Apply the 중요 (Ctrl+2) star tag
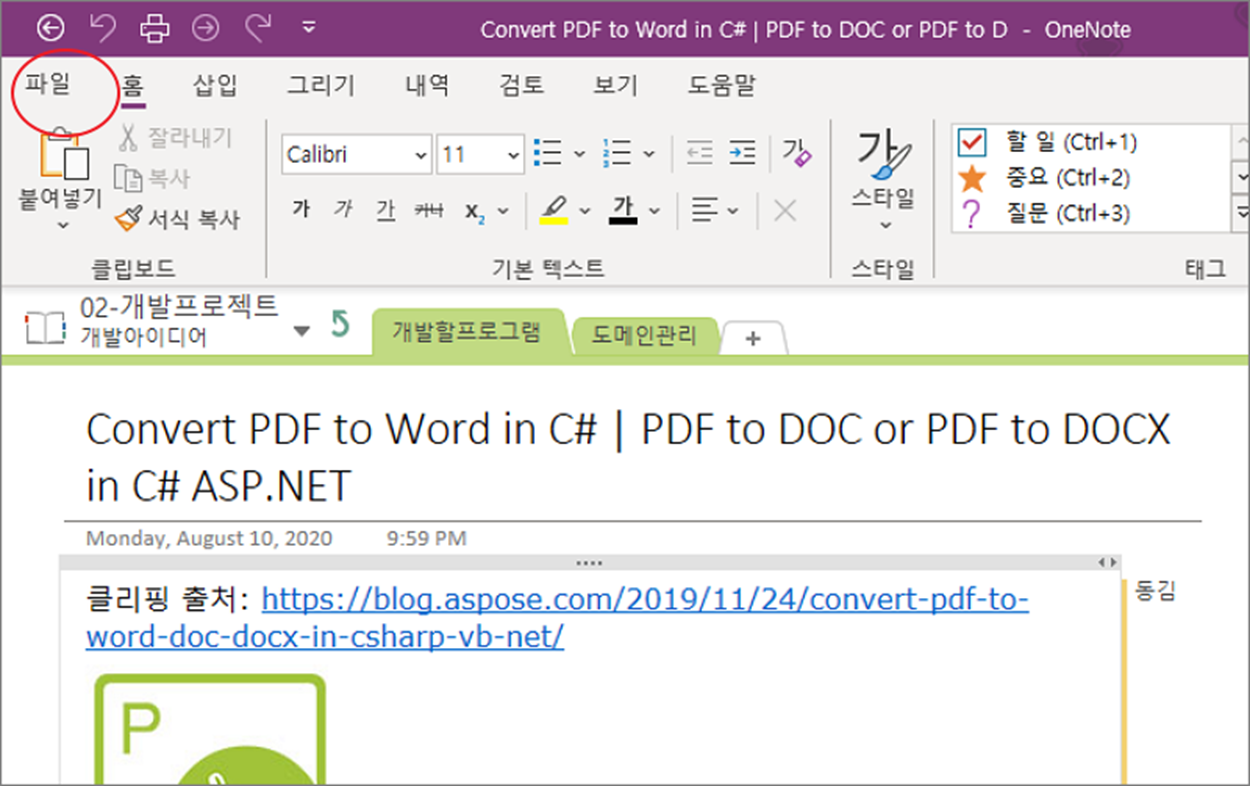Viewport: 1250px width, 786px height. (x=1044, y=178)
